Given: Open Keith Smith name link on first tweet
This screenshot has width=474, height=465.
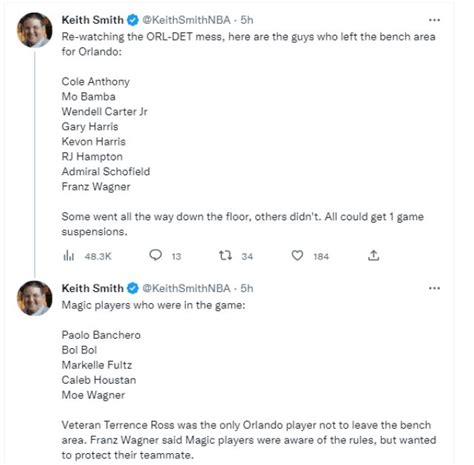Looking at the screenshot, I should pyautogui.click(x=93, y=20).
